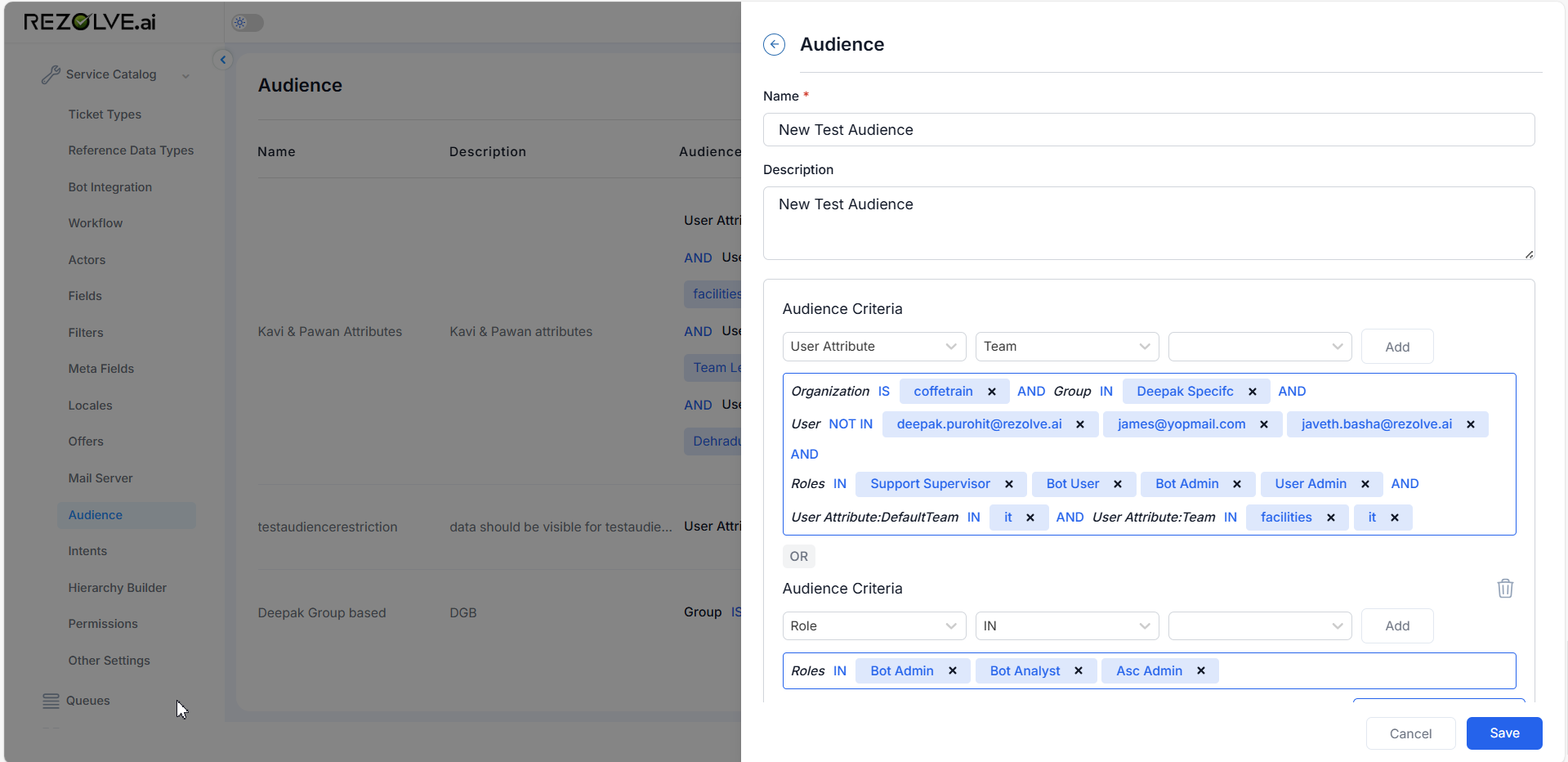
Task: Open Reference Data Types in the sidebar
Action: [x=131, y=150]
